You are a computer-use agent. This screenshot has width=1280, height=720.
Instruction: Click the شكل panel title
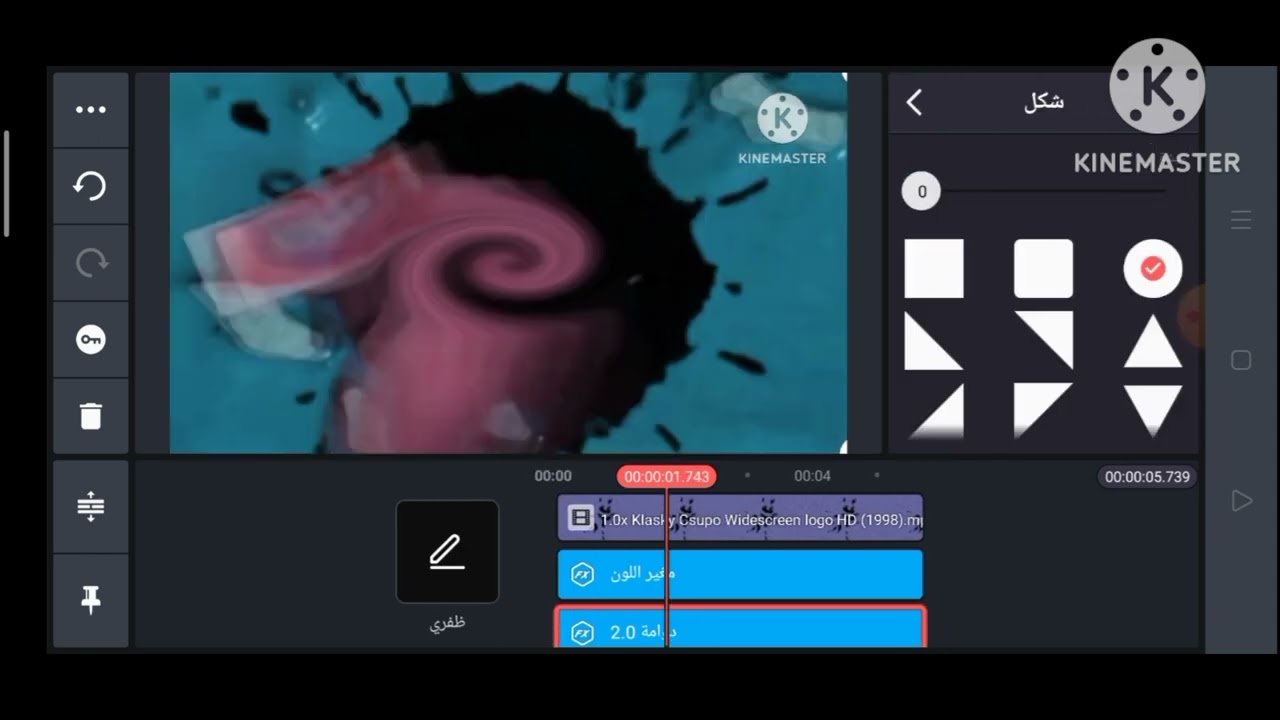tap(1044, 102)
